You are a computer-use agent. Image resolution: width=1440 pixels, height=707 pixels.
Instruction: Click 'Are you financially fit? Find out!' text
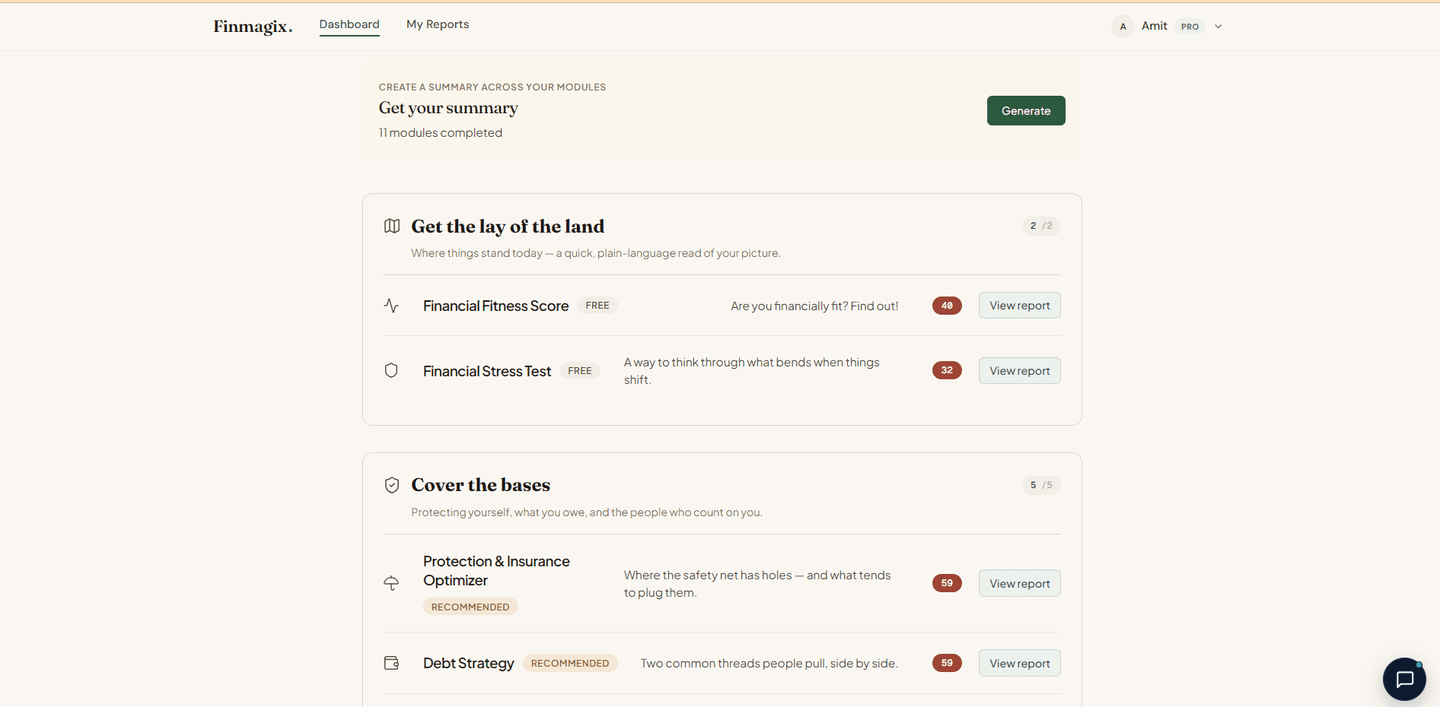coord(815,306)
